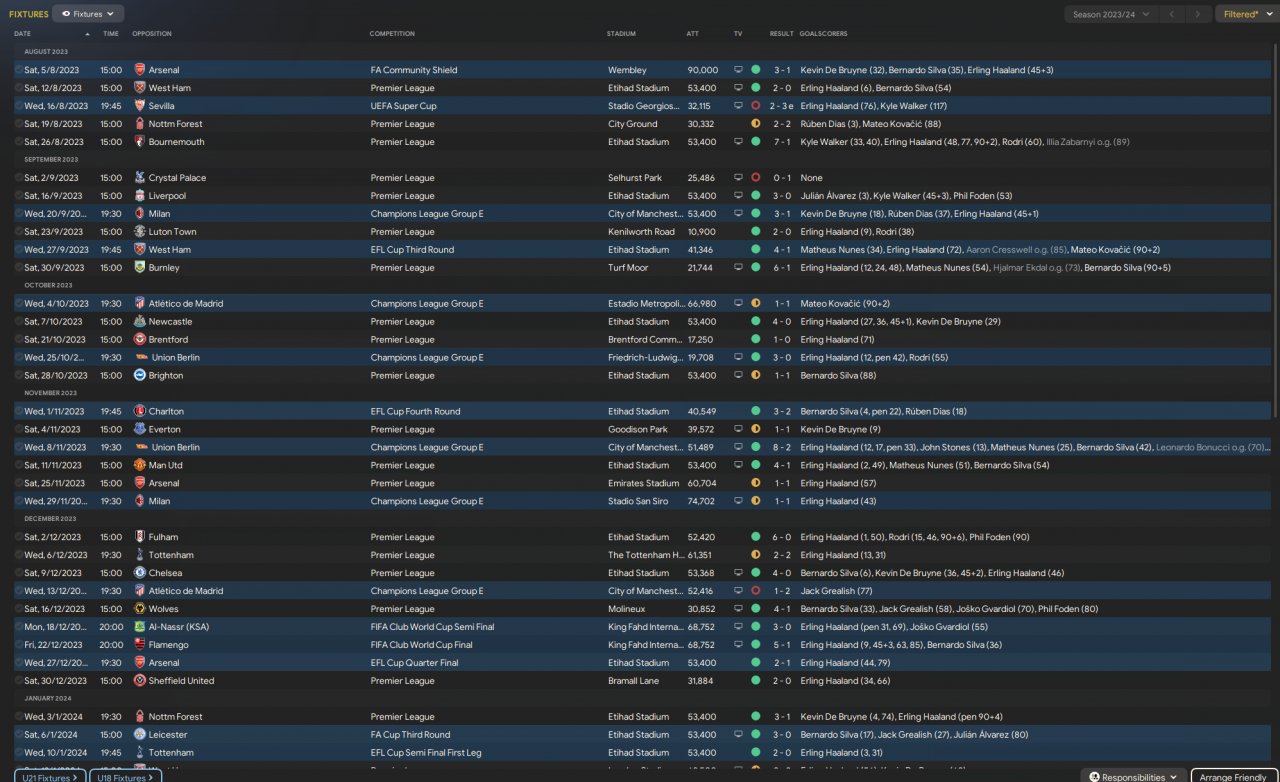Open the Fixtures view dropdown
1280x782 pixels.
(x=88, y=14)
